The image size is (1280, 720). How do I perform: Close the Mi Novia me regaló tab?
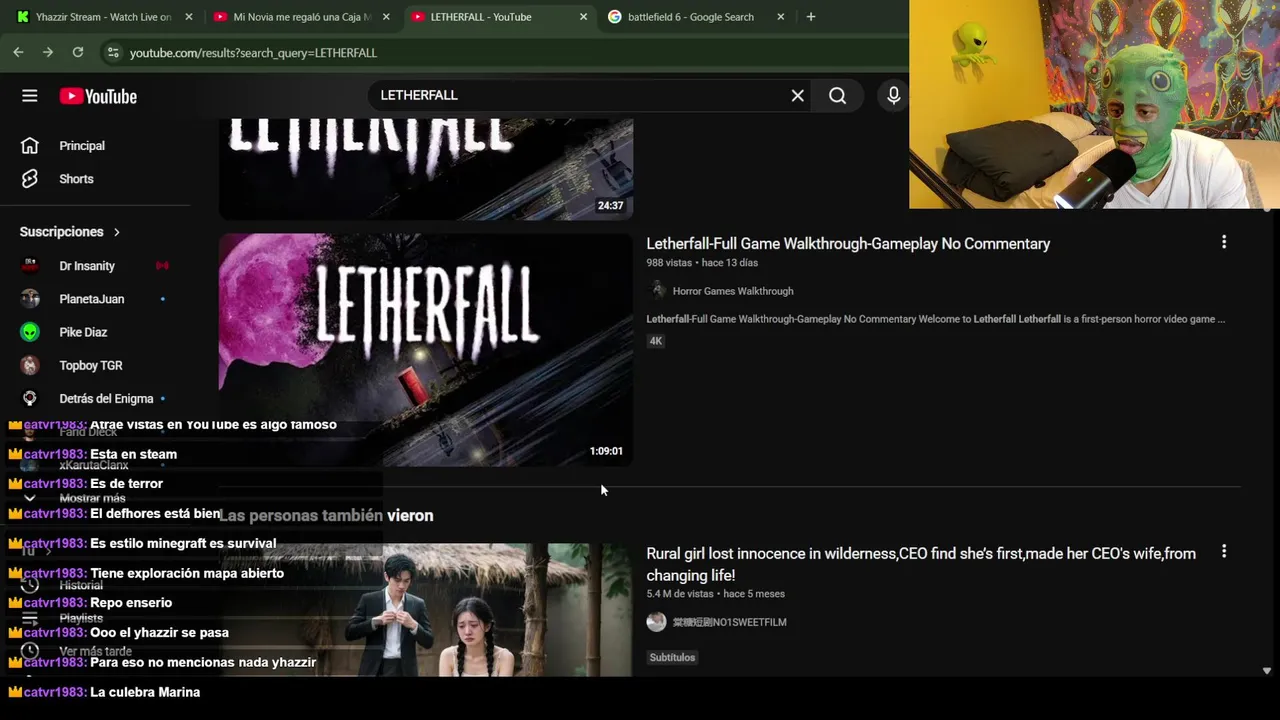pyautogui.click(x=386, y=17)
